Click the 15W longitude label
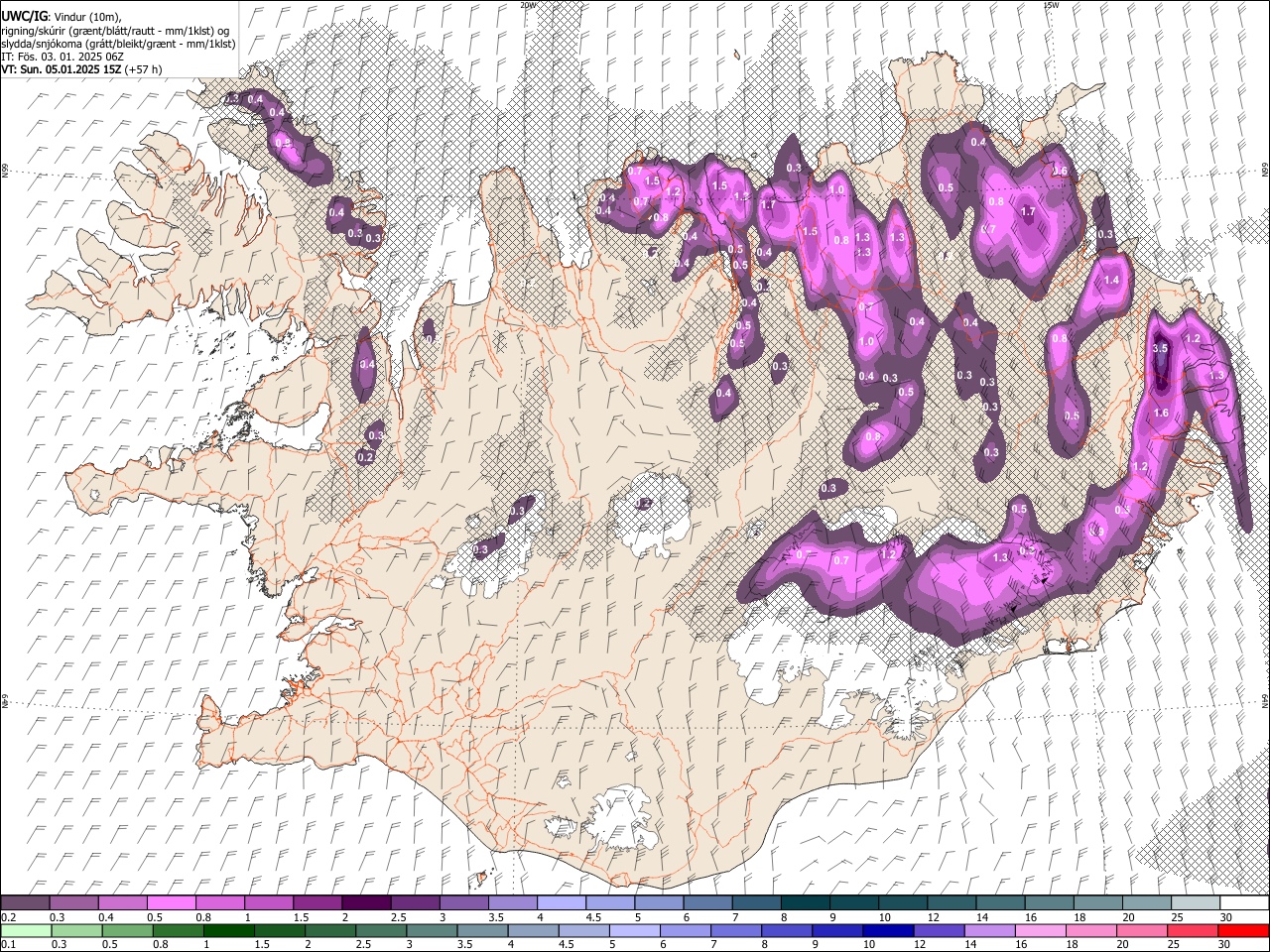 [x=1051, y=5]
